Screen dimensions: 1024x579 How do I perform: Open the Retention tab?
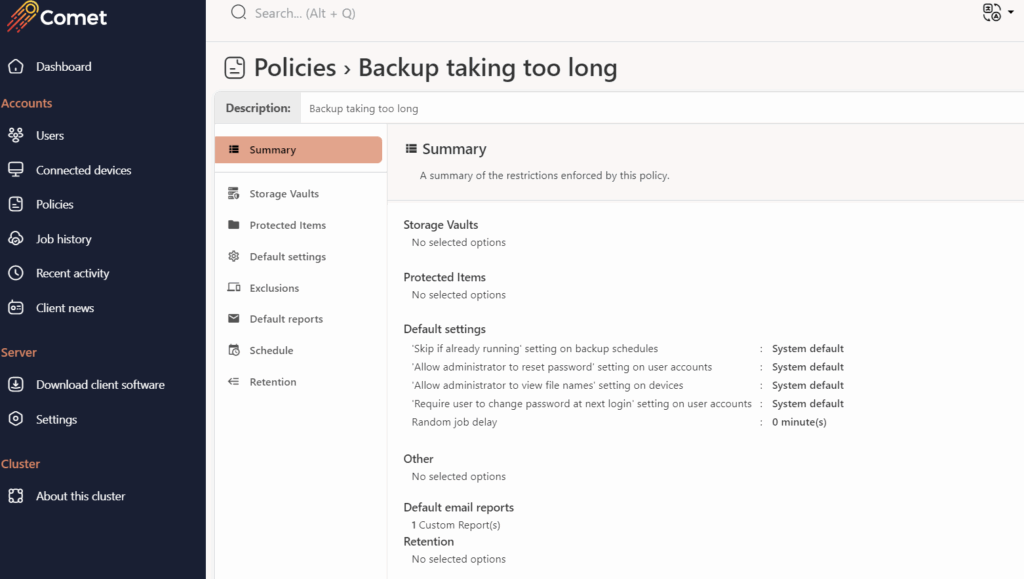272,382
